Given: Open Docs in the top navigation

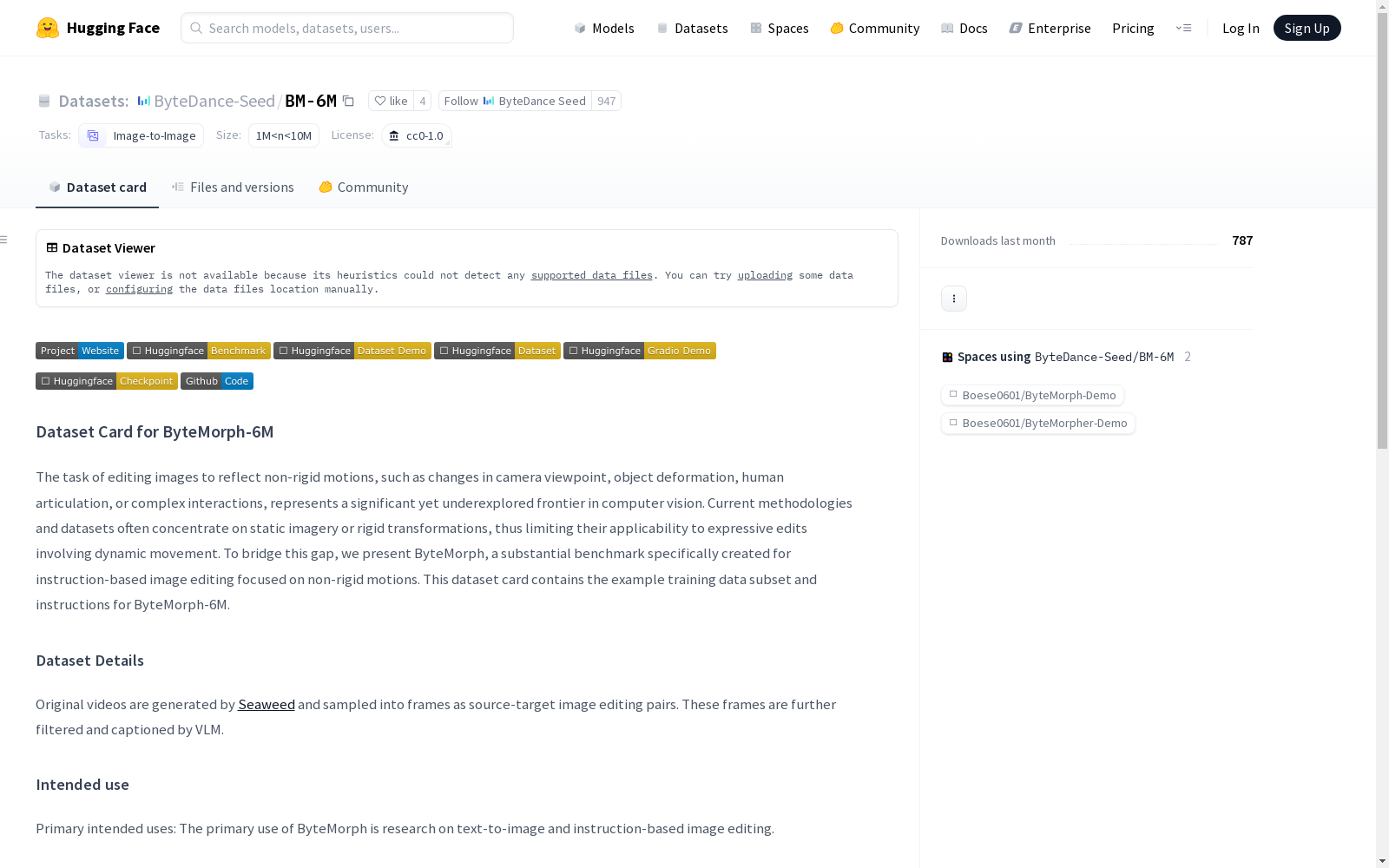Looking at the screenshot, I should (x=964, y=28).
